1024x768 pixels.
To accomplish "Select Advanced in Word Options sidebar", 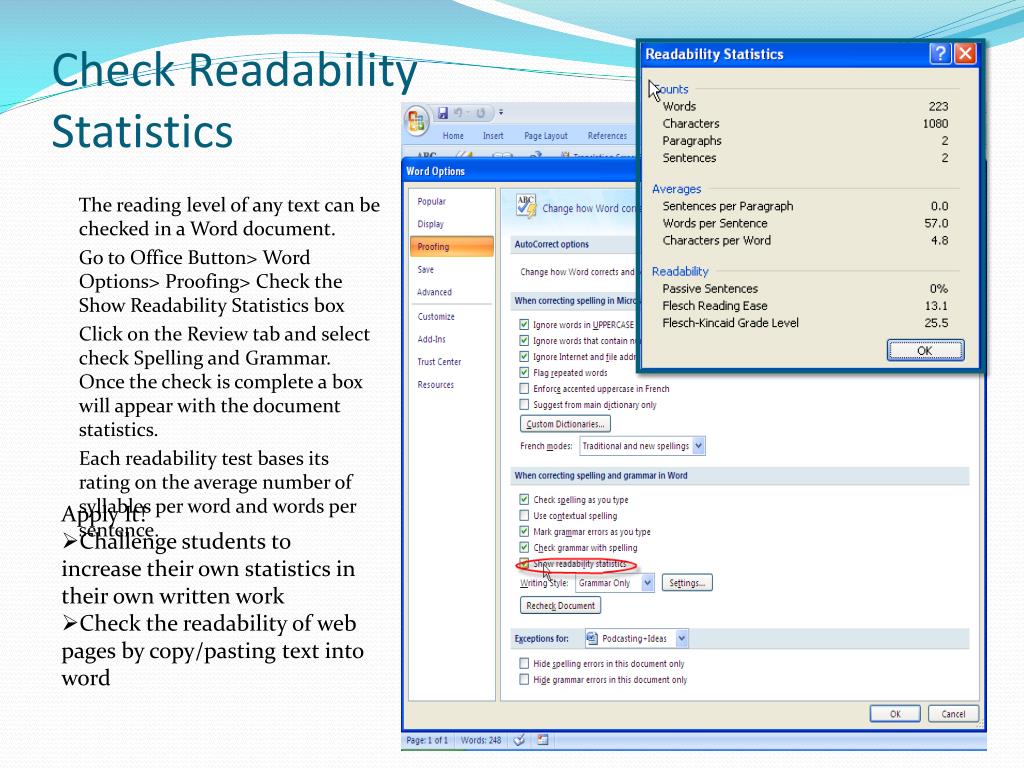I will pyautogui.click(x=451, y=293).
